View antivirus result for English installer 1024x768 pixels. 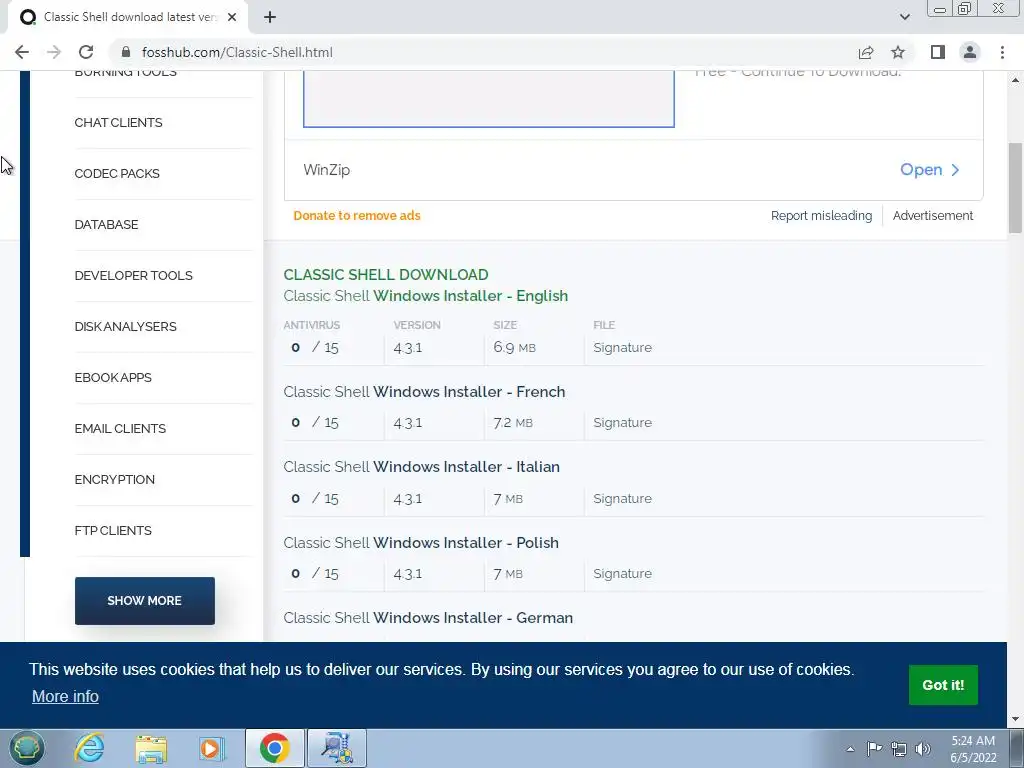315,347
